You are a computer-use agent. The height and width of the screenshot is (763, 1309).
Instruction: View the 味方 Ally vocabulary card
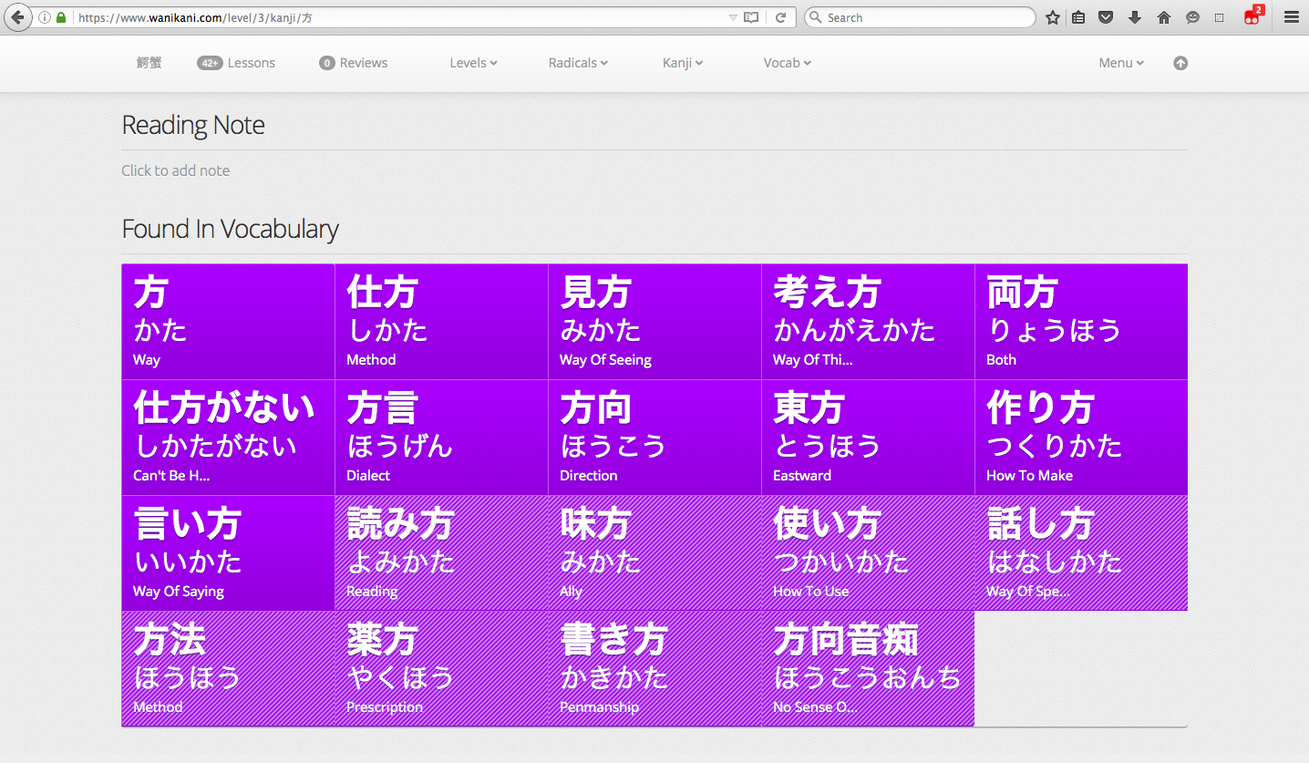coord(655,554)
